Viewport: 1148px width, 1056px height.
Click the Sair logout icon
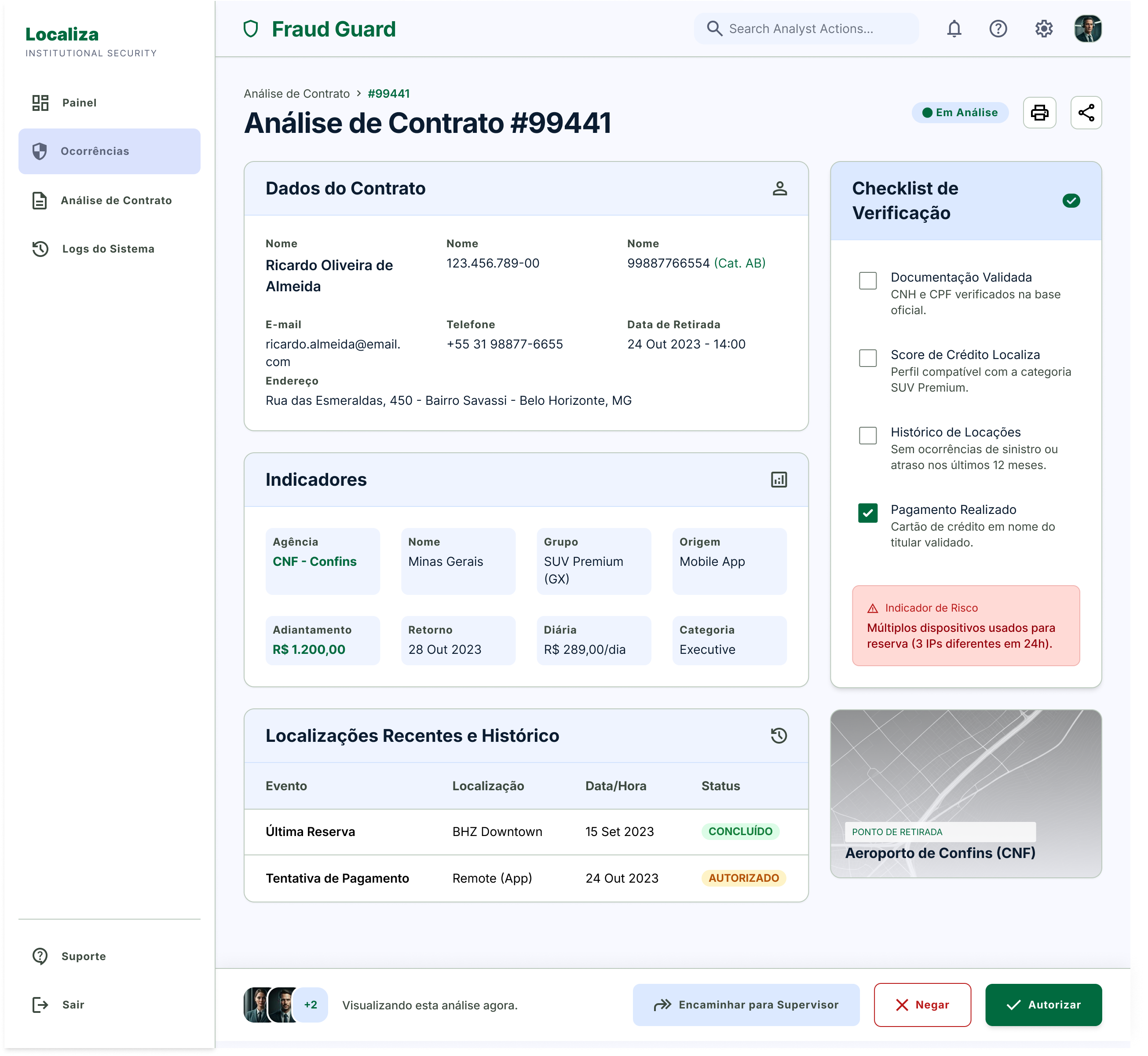coord(40,1005)
